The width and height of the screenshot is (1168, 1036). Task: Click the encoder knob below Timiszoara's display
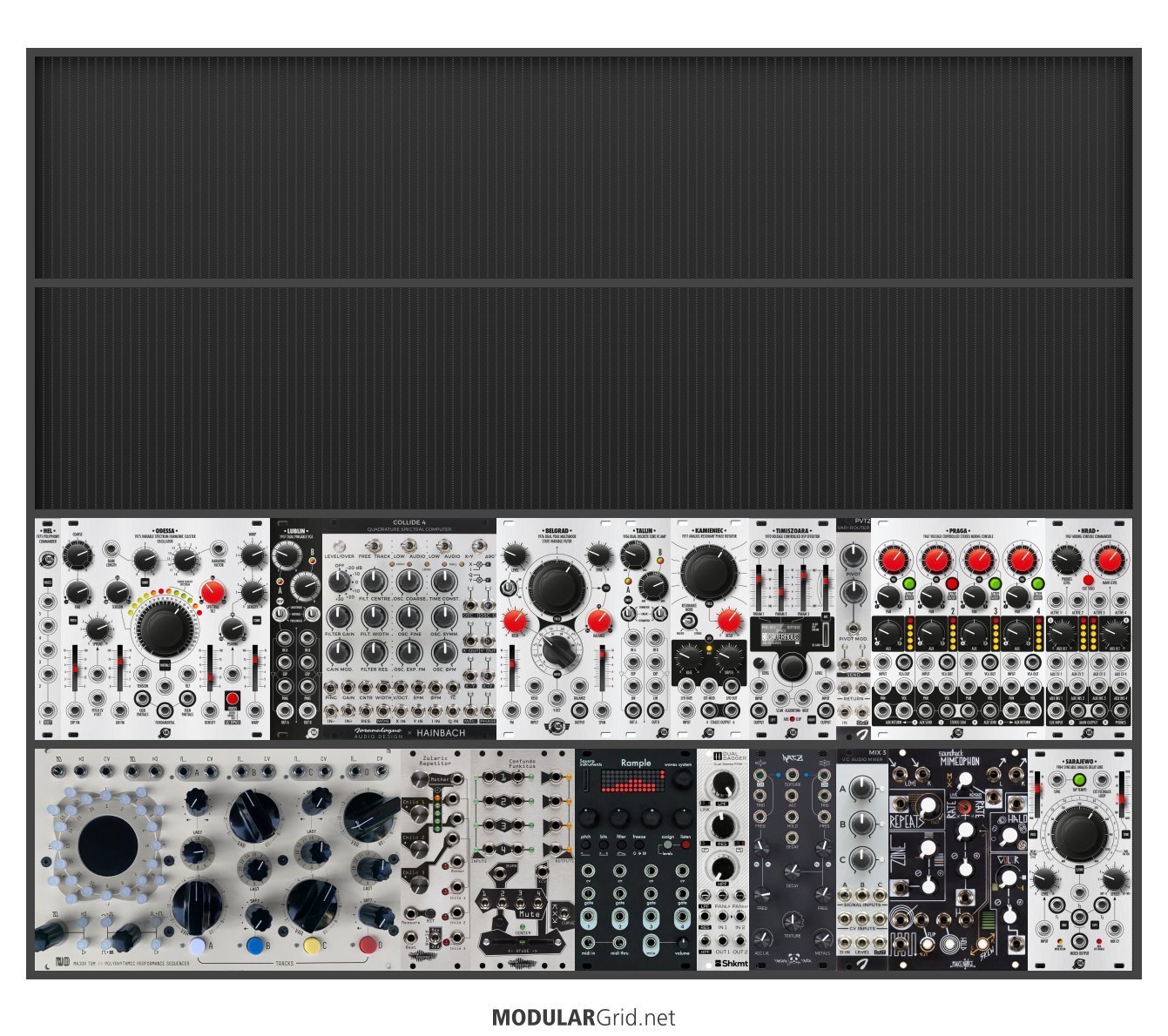[792, 668]
